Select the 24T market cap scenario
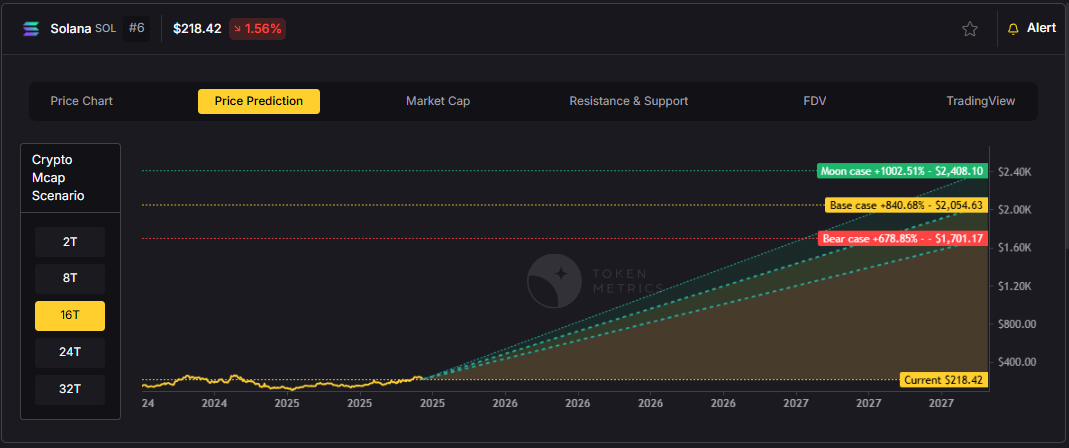The width and height of the screenshot is (1069, 448). (70, 353)
